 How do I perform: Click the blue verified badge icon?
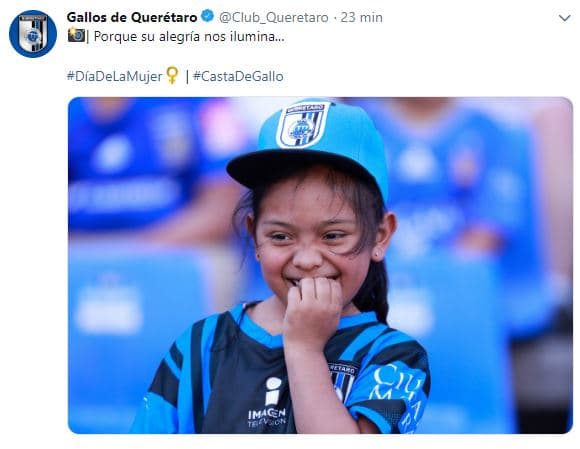pyautogui.click(x=208, y=17)
